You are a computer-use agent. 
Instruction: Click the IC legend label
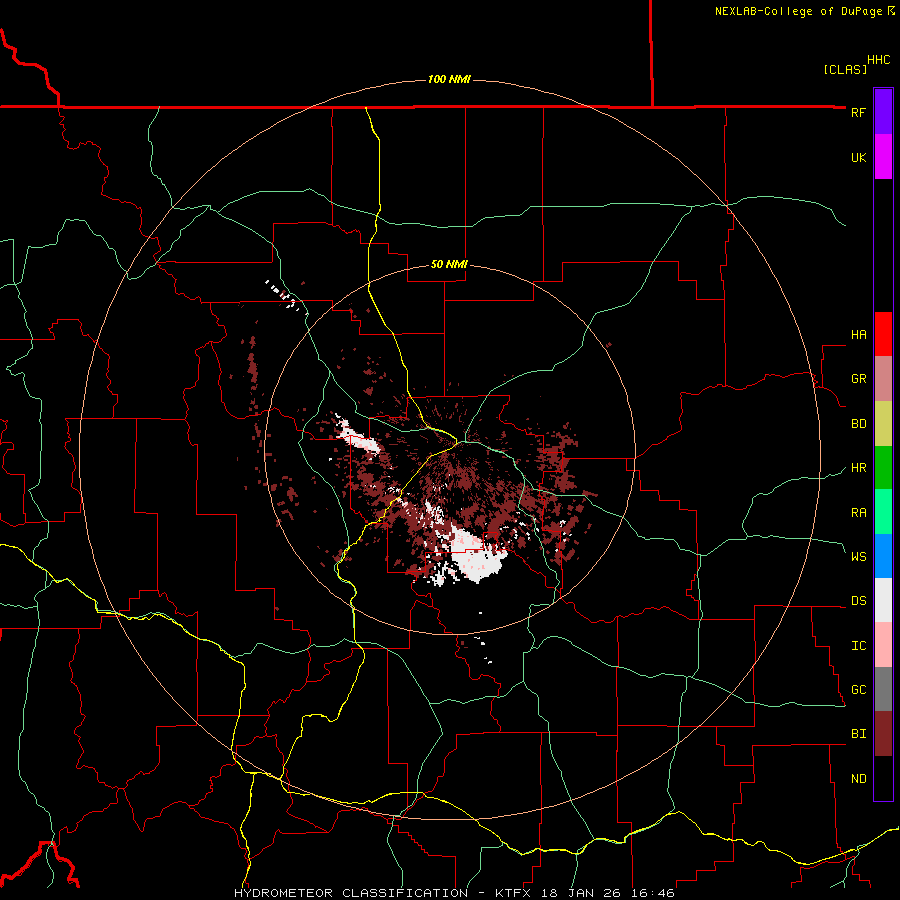pyautogui.click(x=859, y=646)
